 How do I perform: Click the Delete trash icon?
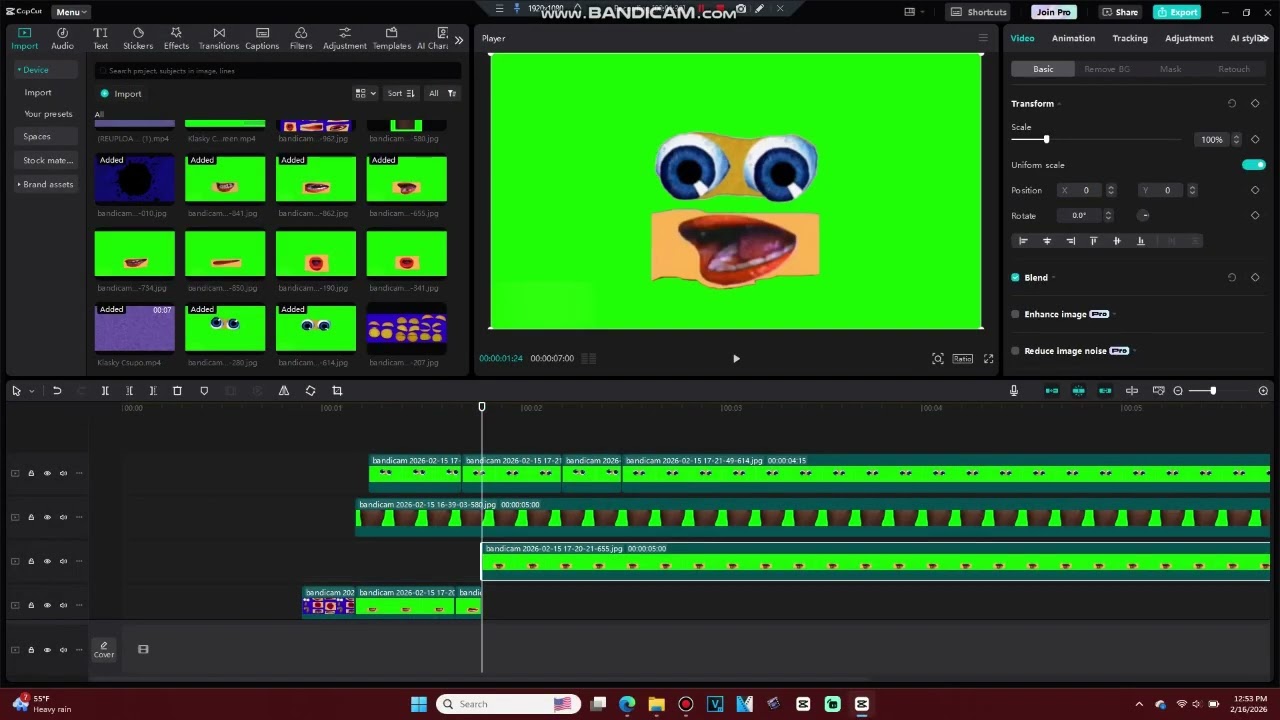point(177,391)
